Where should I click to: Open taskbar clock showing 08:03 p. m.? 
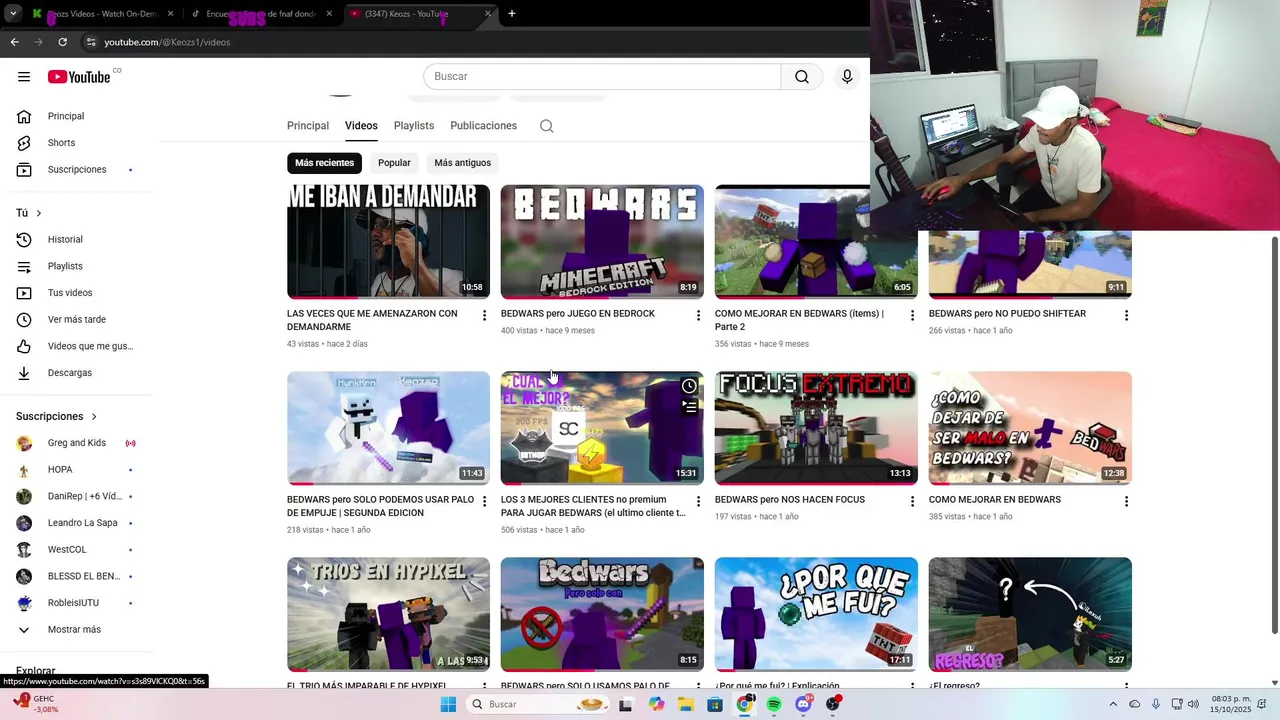click(1231, 705)
